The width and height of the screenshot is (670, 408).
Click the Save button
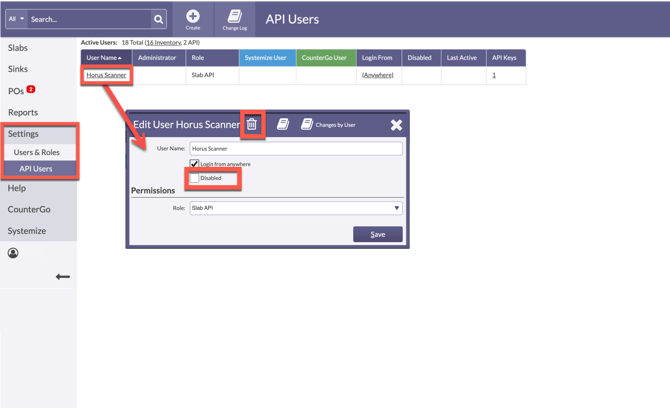(378, 234)
